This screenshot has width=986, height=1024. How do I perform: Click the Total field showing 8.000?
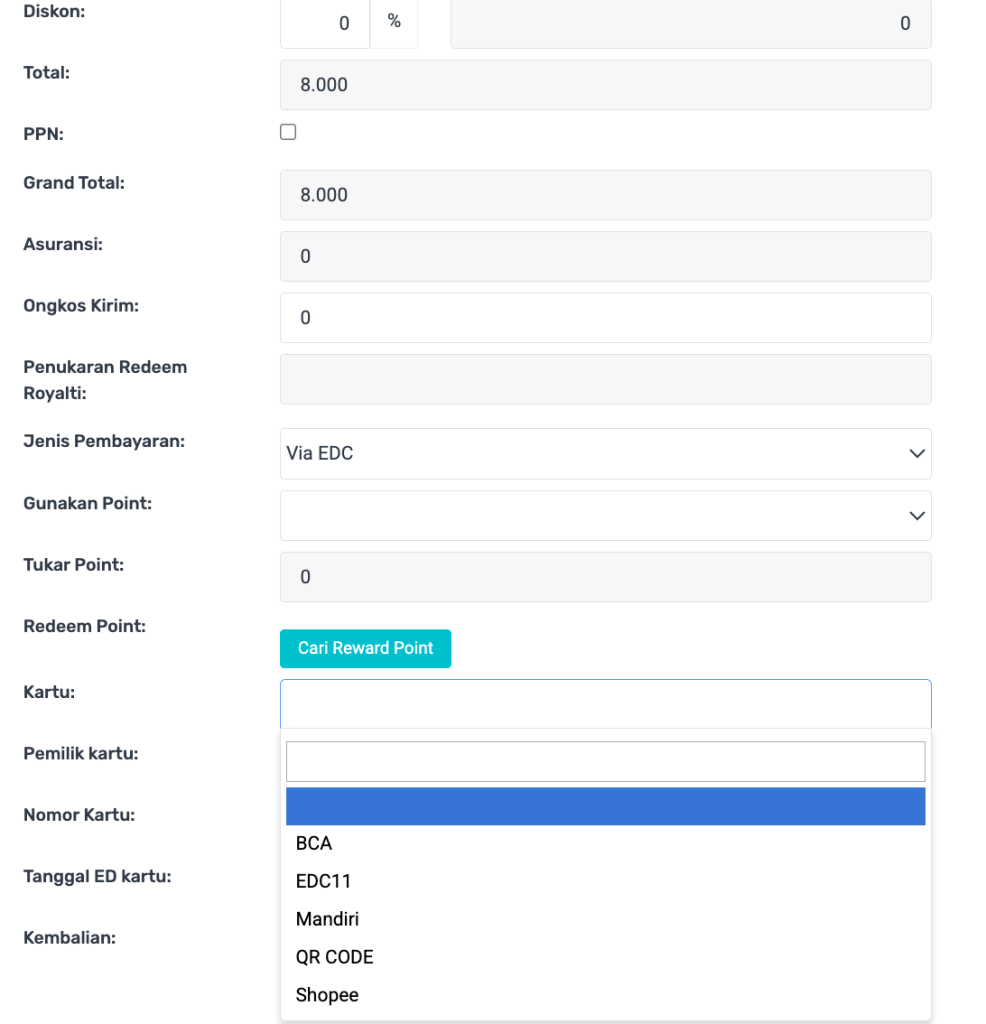point(605,85)
